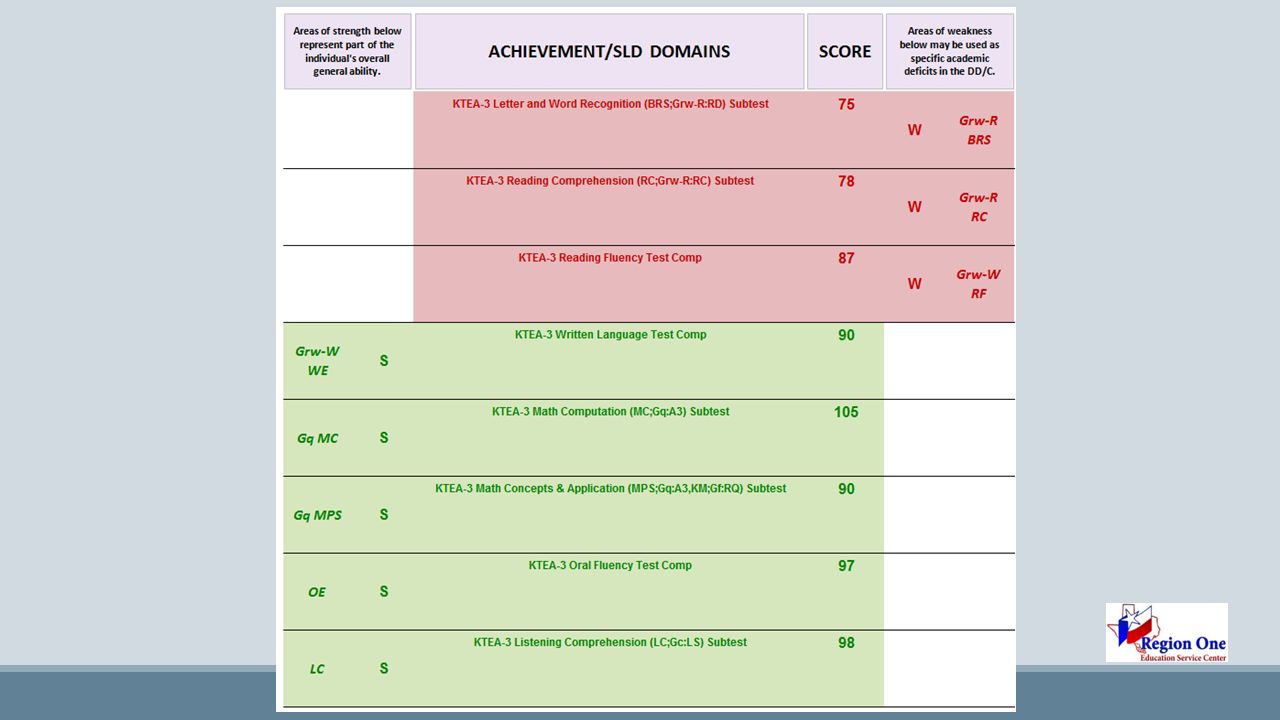1280x720 pixels.
Task: Click KTEA-3 Math Computation subtest
Action: [x=610, y=412]
